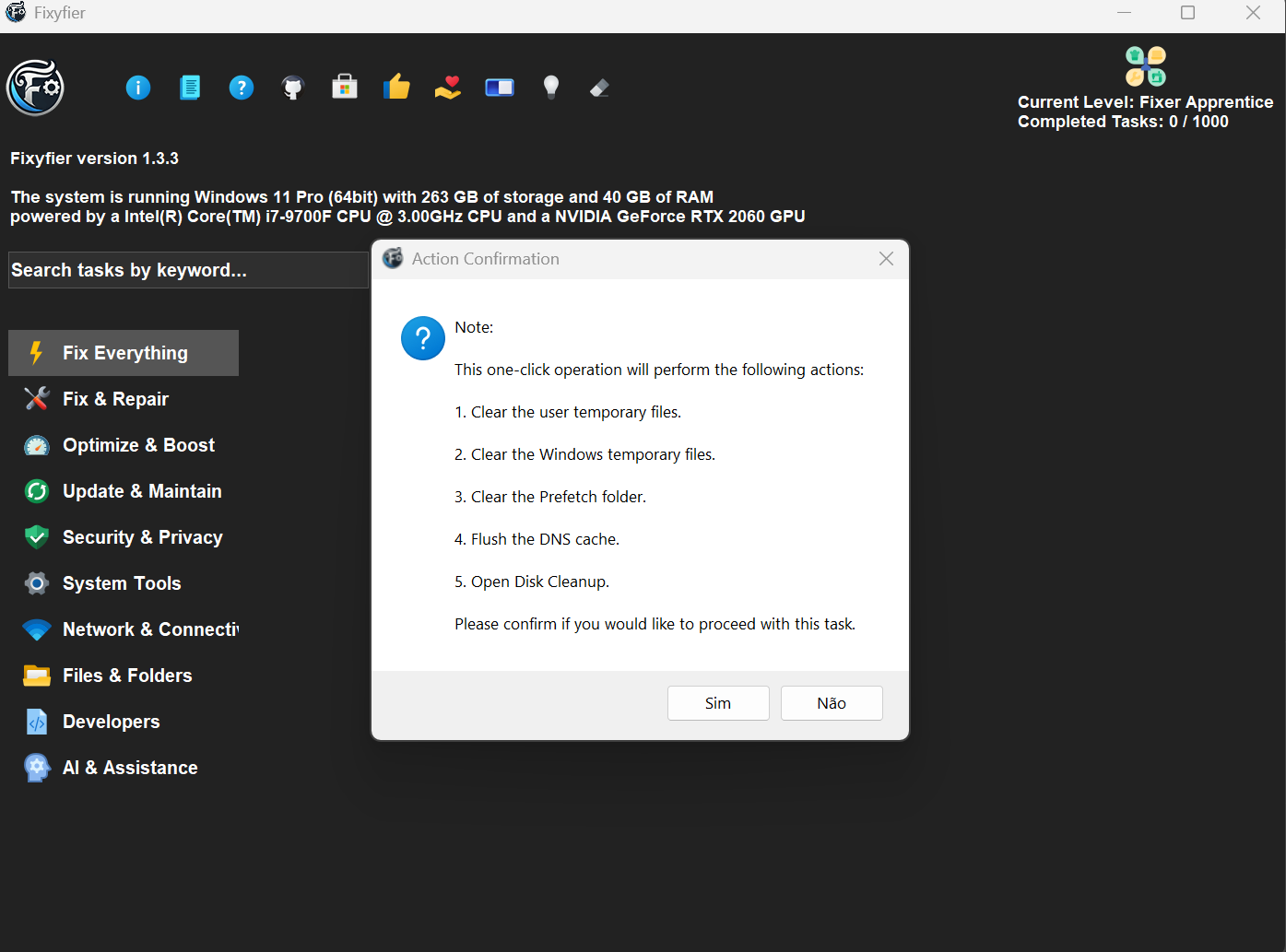Select Security & Privacy in sidebar
Image resolution: width=1286 pixels, height=952 pixels.
point(142,537)
